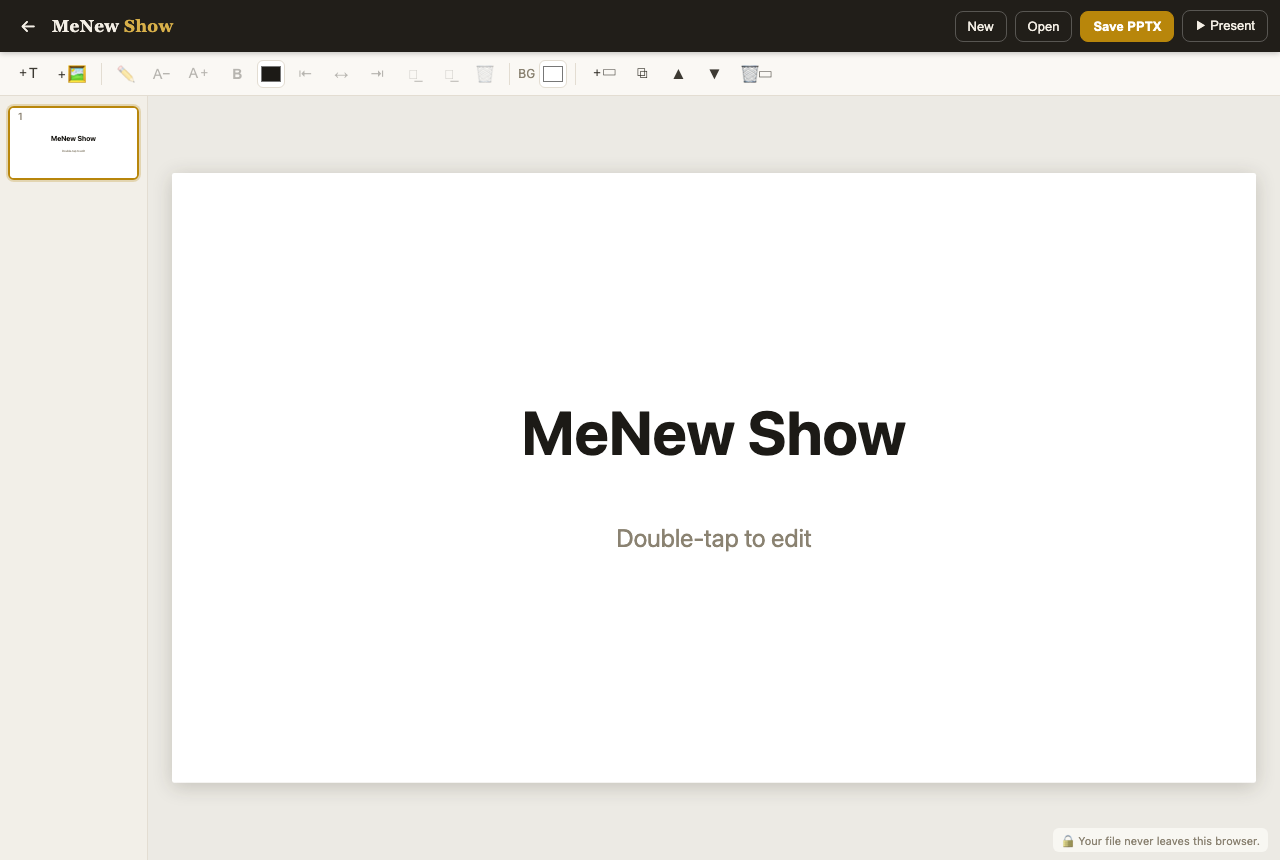The width and height of the screenshot is (1280, 860).
Task: Toggle bold formatting (B)
Action: click(237, 74)
